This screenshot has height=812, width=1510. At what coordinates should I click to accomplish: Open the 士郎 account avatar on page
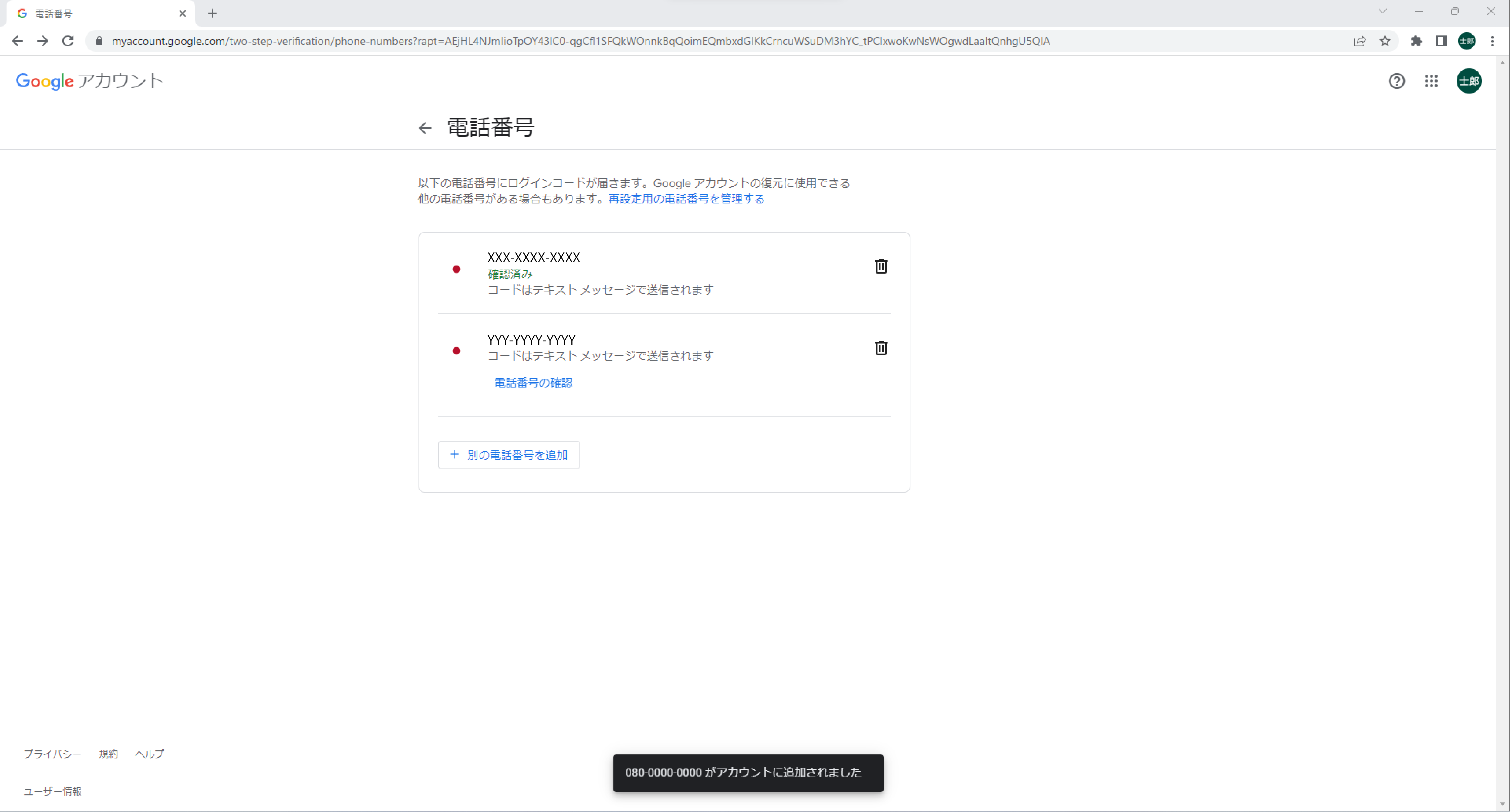point(1469,81)
